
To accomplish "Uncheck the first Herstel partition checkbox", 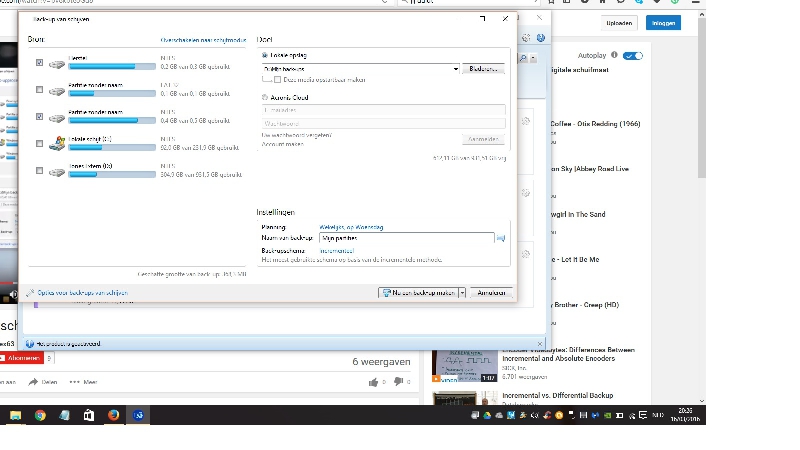I will [39, 63].
